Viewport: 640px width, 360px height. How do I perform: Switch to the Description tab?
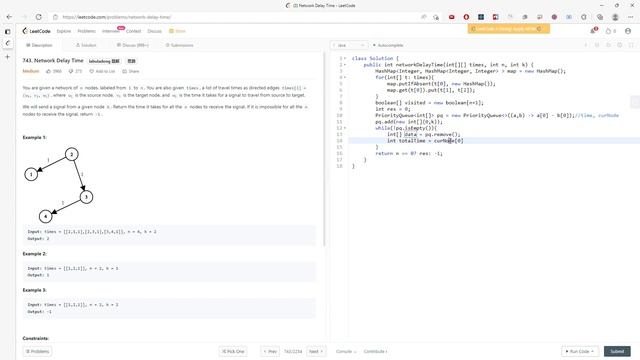click(39, 45)
